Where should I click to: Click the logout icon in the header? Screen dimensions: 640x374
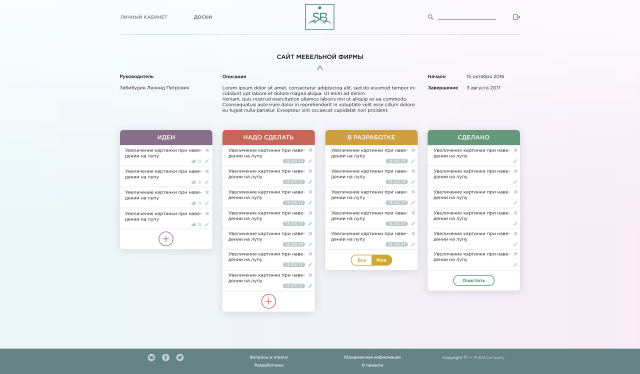(x=516, y=17)
